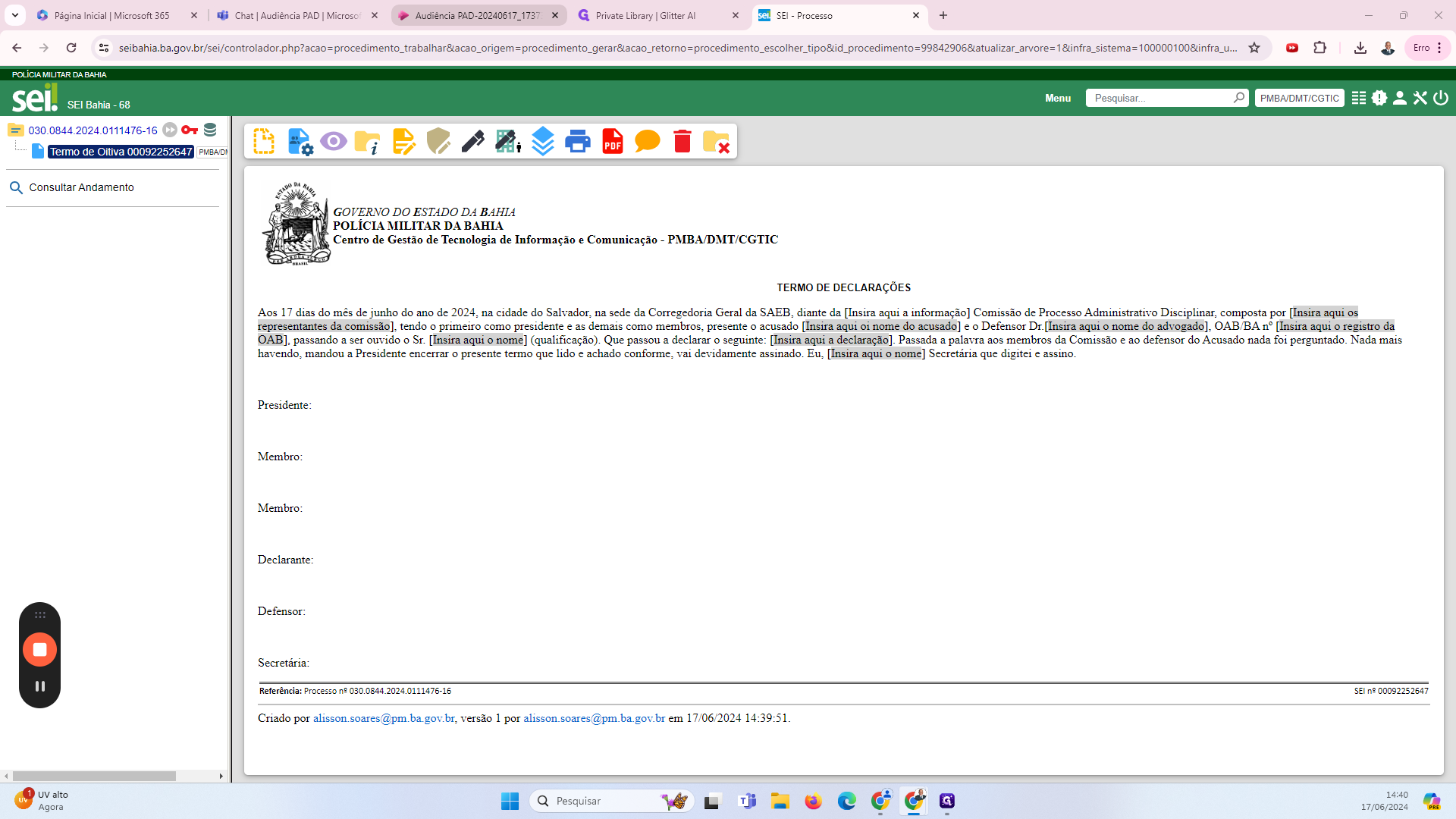Click the shield with pencil icon
This screenshot has height=819, width=1456.
pyautogui.click(x=438, y=141)
